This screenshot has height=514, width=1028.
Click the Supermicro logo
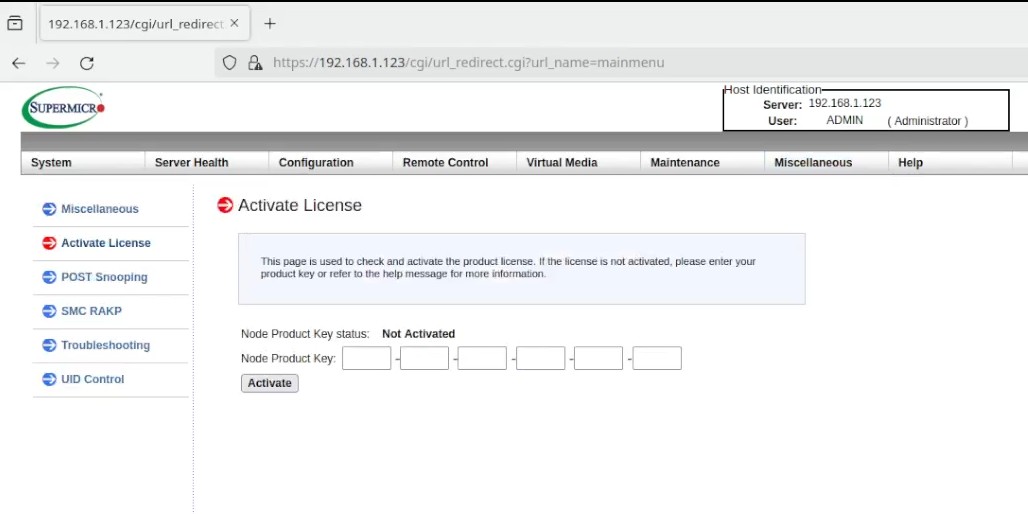[x=63, y=108]
